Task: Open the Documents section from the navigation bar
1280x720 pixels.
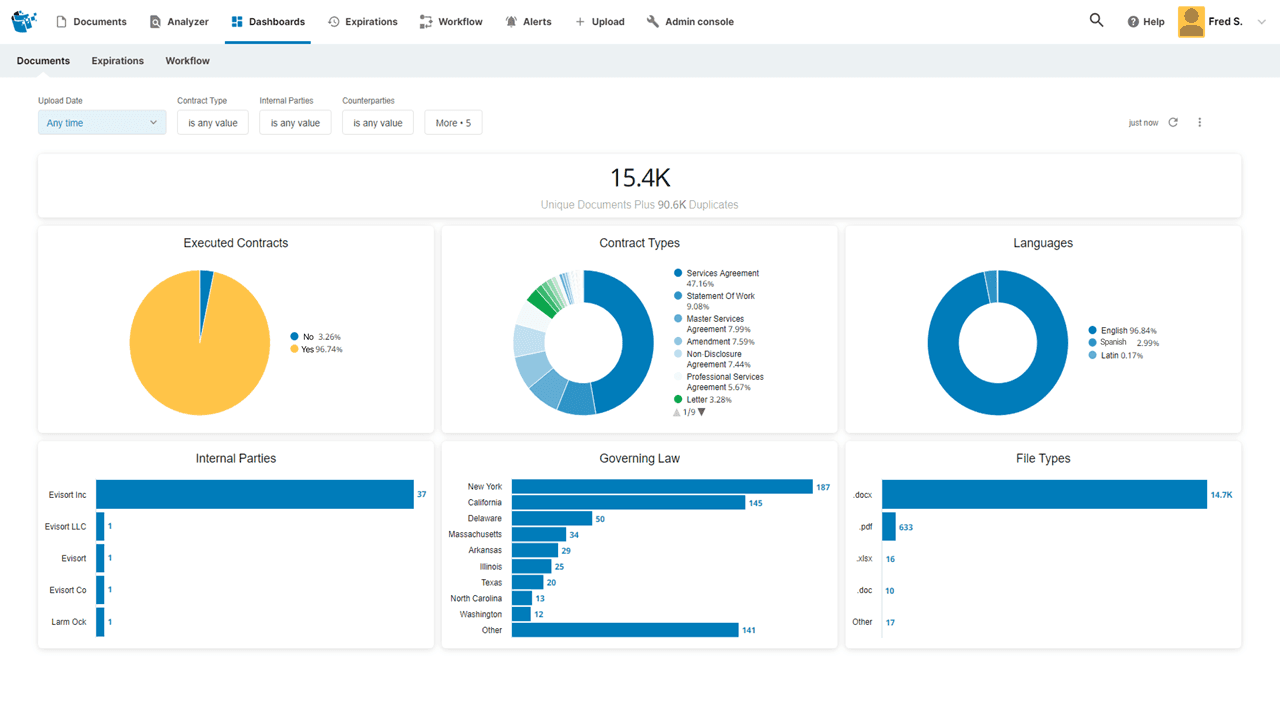Action: point(91,21)
